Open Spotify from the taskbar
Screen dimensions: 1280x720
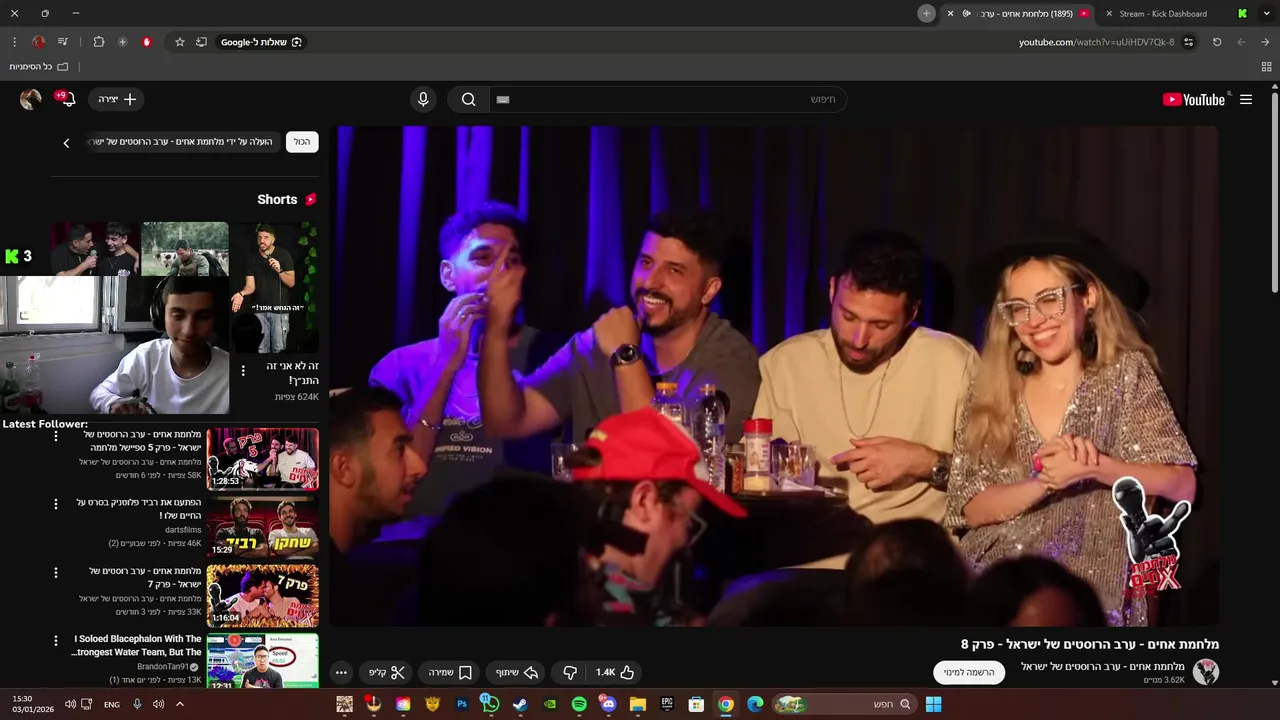pos(579,705)
